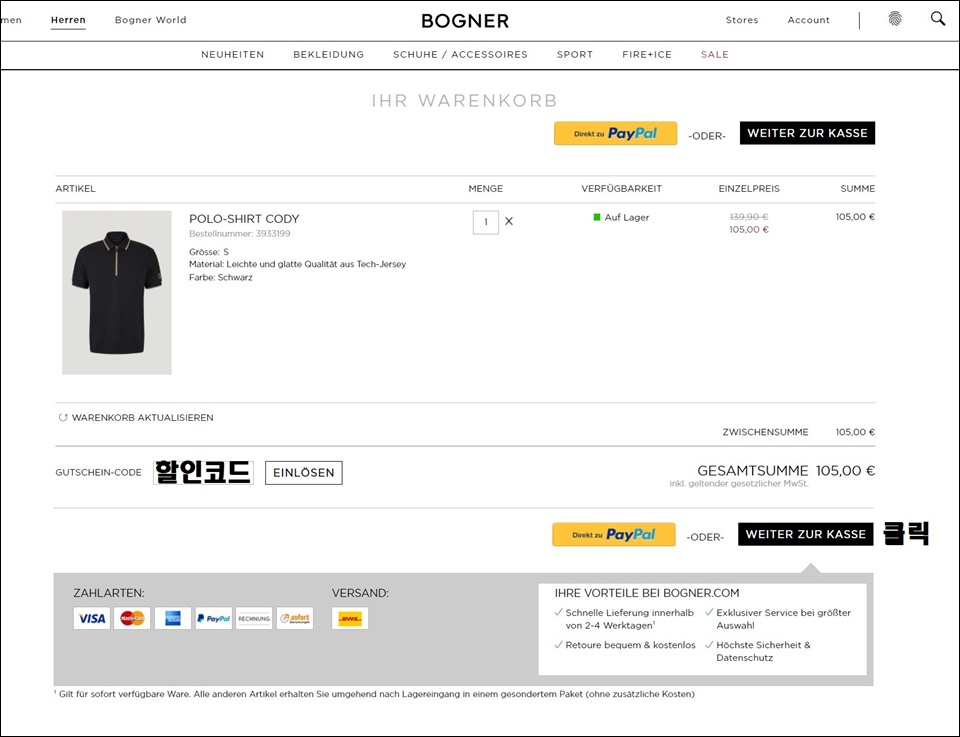The width and height of the screenshot is (960, 737).
Task: Click 'Höchste Sicherheit & Datenschutz' text
Action: 763,651
